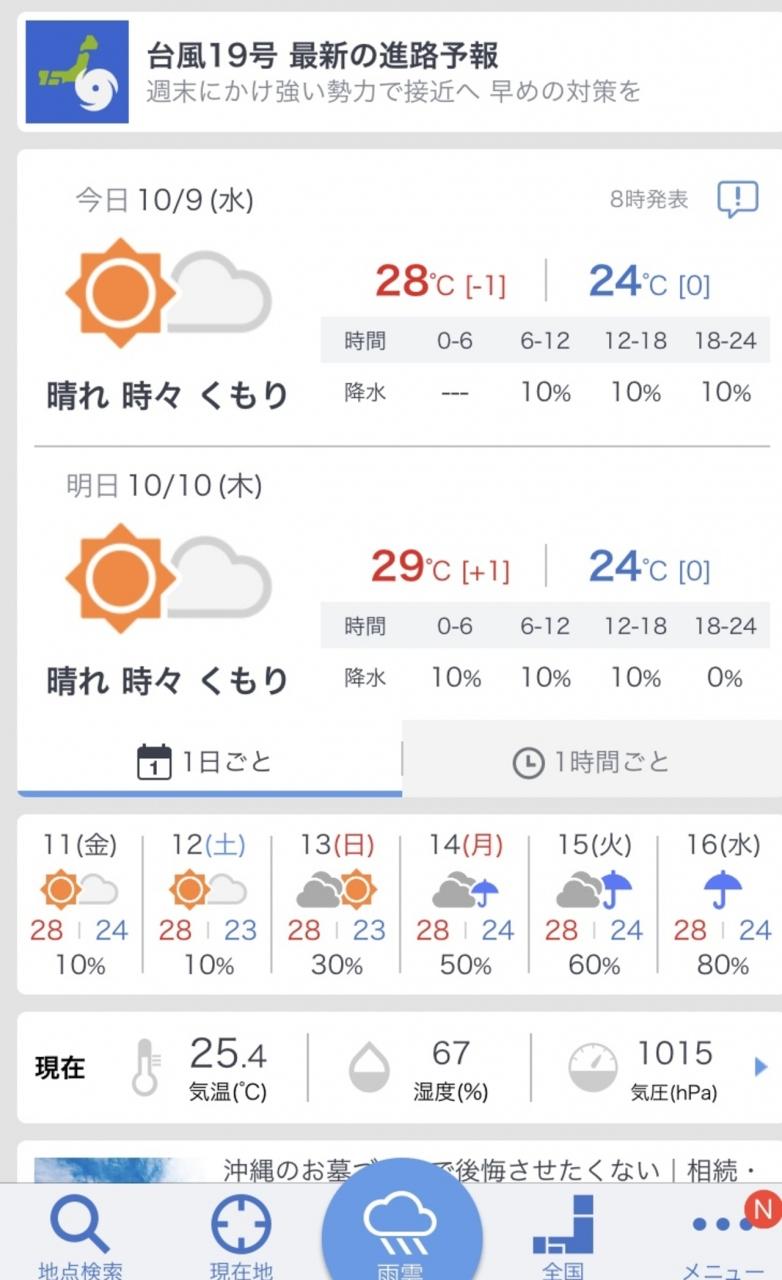The height and width of the screenshot is (1280, 782).
Task: Switch to the 1時間ごと hourly tab
Action: (591, 762)
